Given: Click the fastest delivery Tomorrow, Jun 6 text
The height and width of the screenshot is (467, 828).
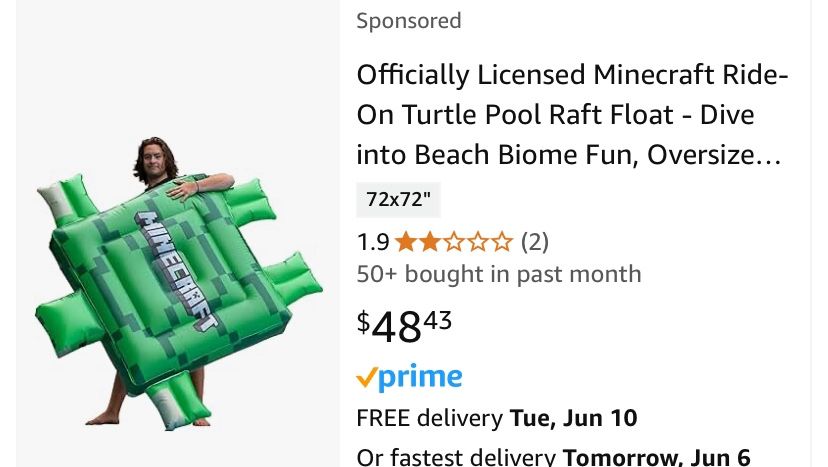Looking at the screenshot, I should click(x=553, y=457).
